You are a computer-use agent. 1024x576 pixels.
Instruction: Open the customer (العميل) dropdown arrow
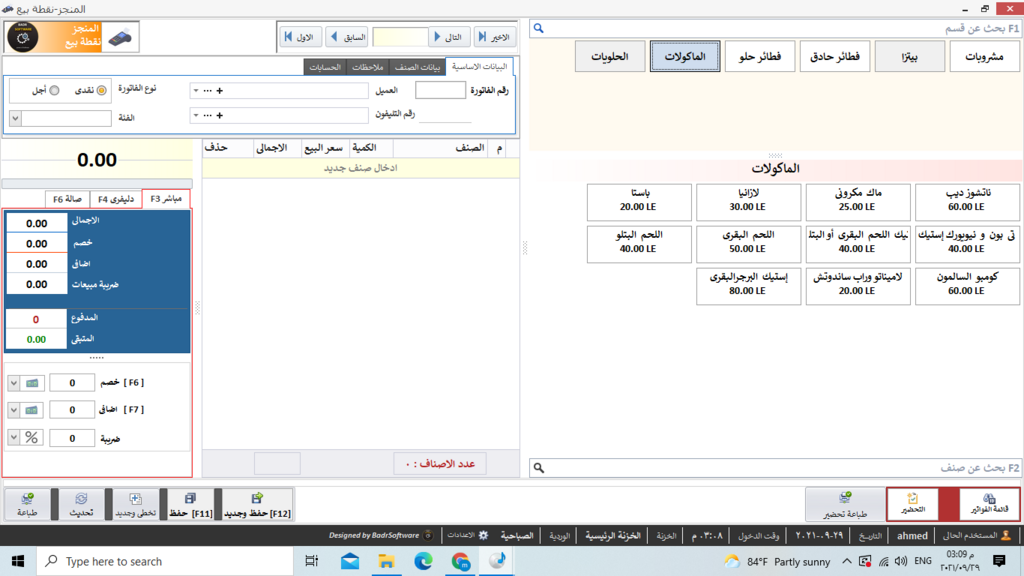(195, 91)
